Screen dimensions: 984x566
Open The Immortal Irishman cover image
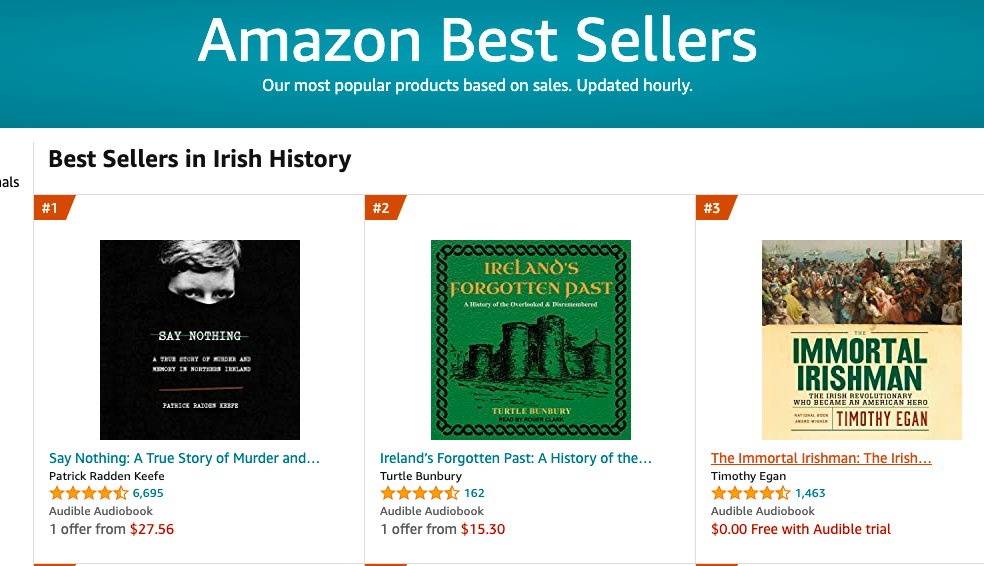pyautogui.click(x=862, y=340)
